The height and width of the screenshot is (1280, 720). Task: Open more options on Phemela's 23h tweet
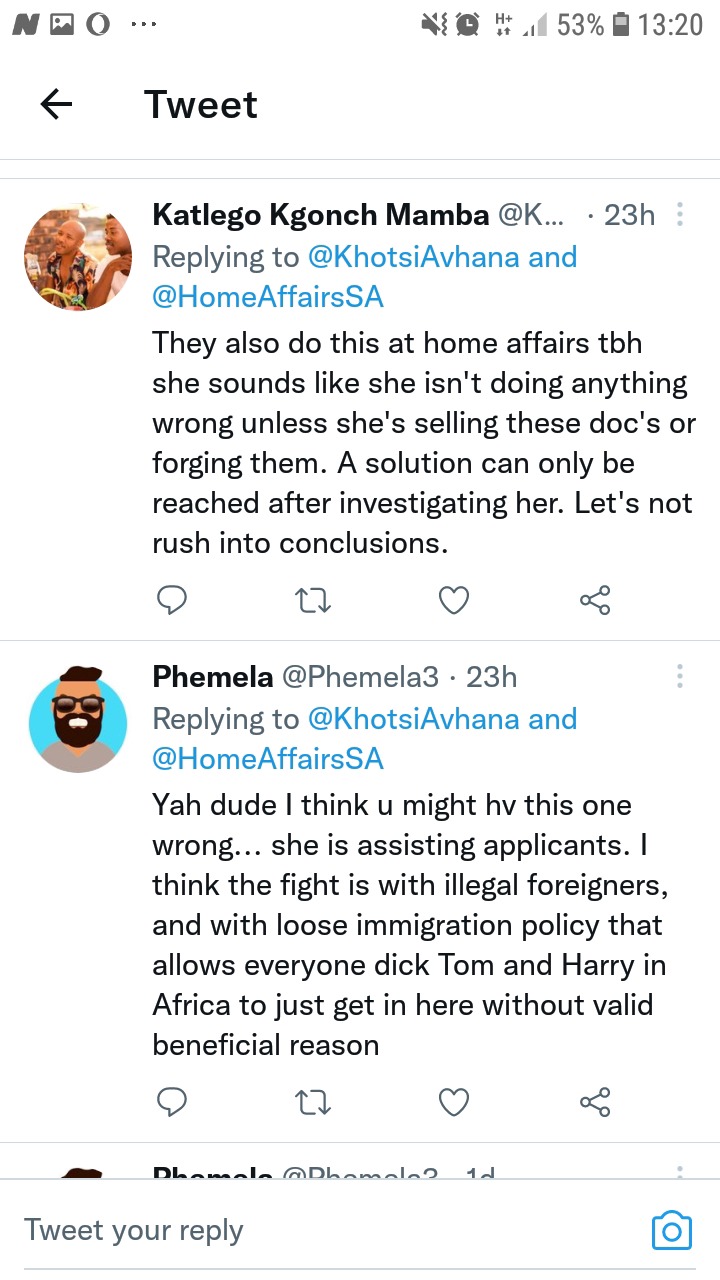(680, 676)
